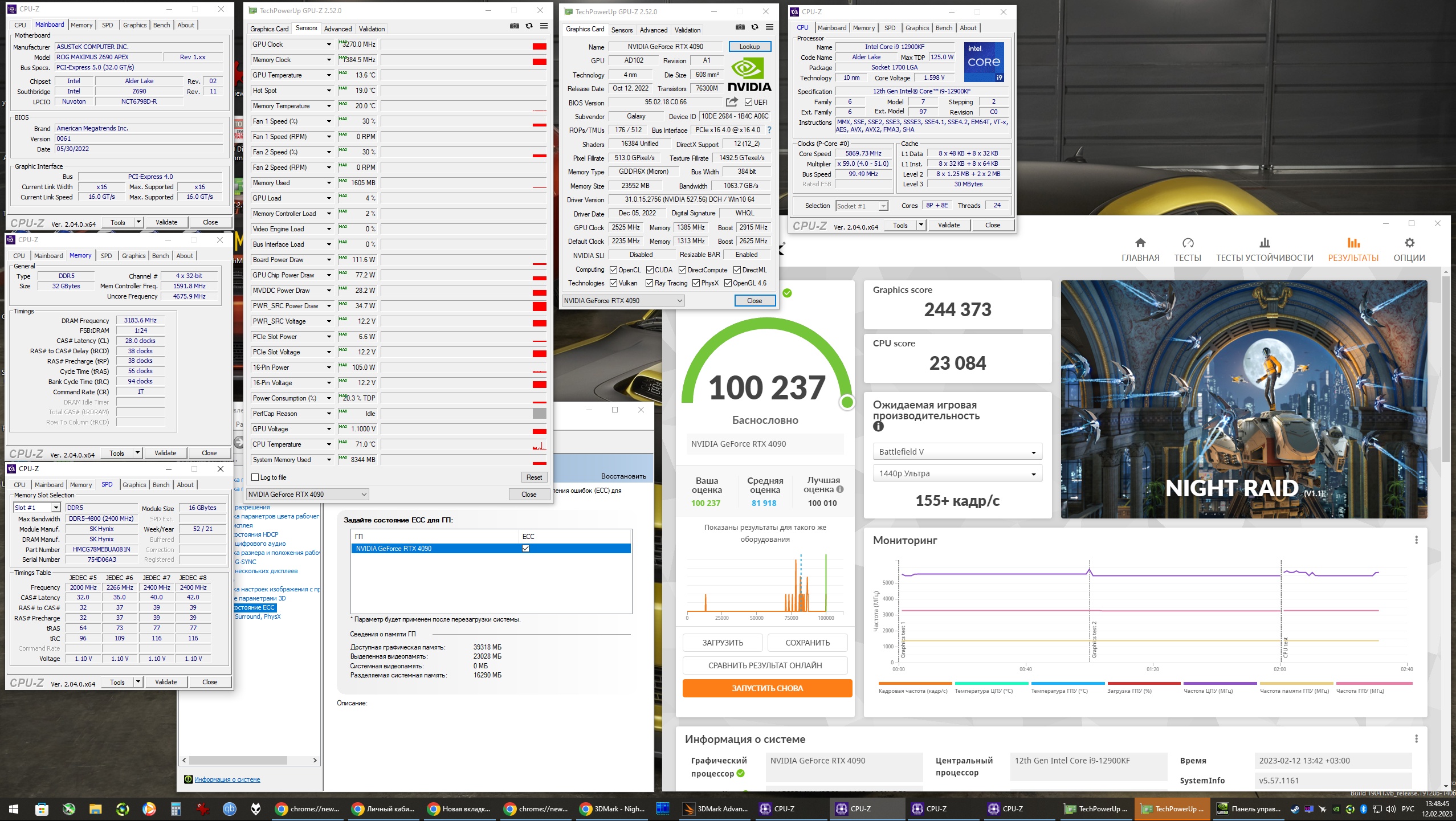
Task: Switch to Validation tab in GPU-Z Graphics Card window
Action: click(x=687, y=30)
